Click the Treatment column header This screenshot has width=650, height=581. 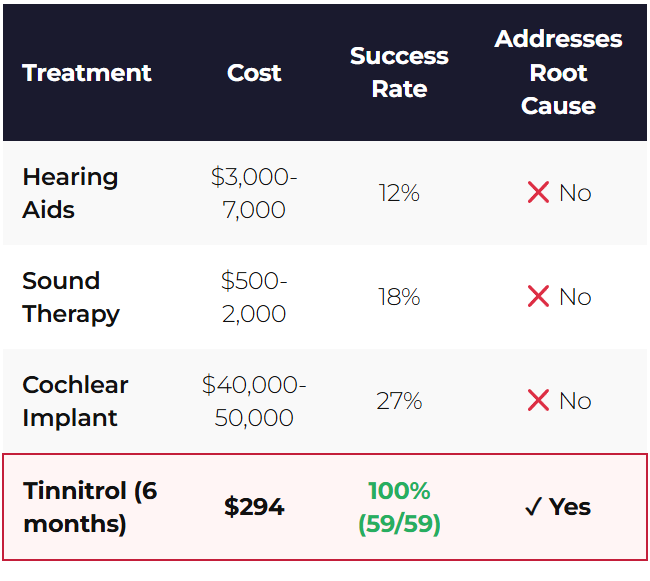click(x=87, y=73)
